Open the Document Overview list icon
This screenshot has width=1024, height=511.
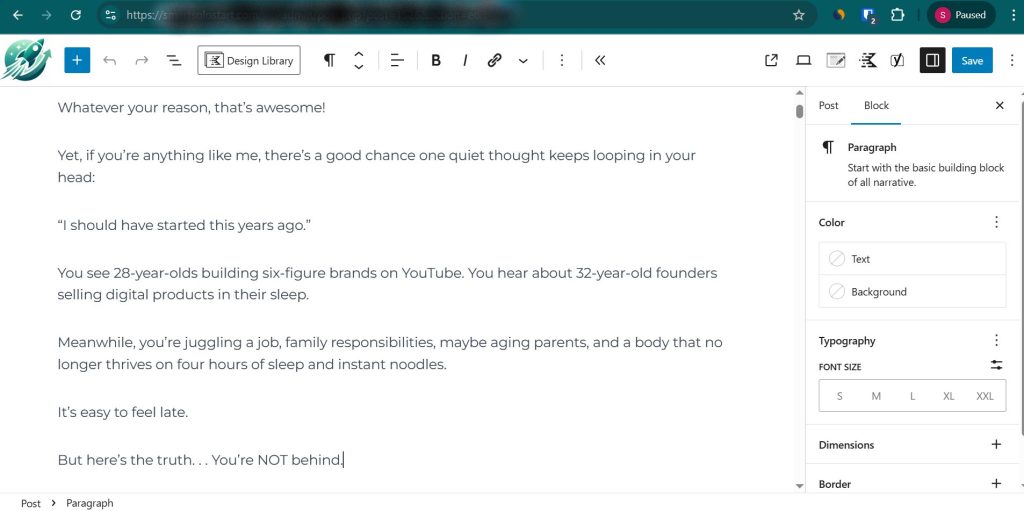coord(173,60)
